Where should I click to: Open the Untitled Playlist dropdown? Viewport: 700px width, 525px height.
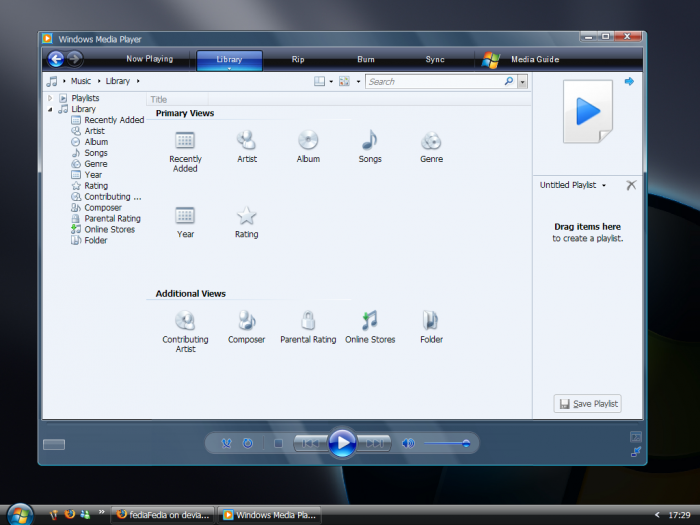[x=574, y=185]
